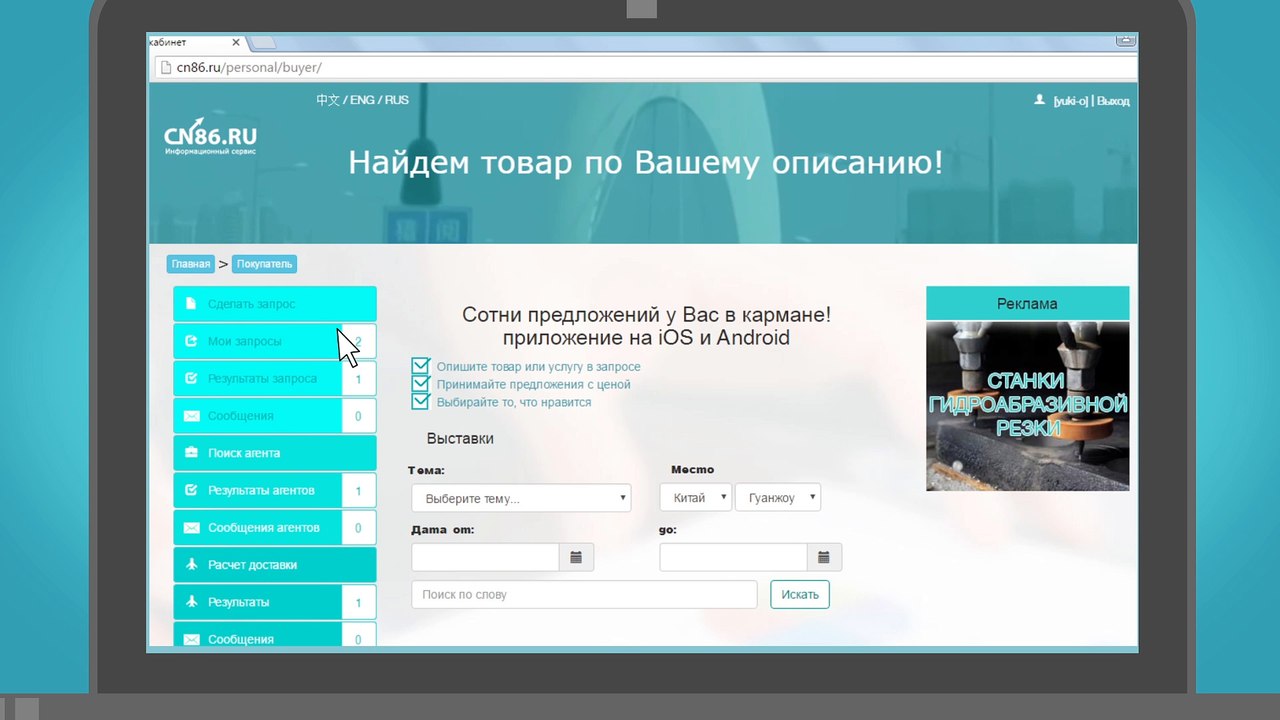Viewport: 1280px width, 720px height.
Task: Click the Покупатель breadcrumb
Action: tap(264, 264)
